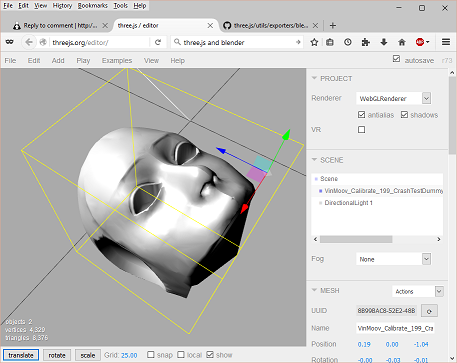Screen dimensions: 457x363
Task: Open the editor Edit menu
Action: point(34,60)
